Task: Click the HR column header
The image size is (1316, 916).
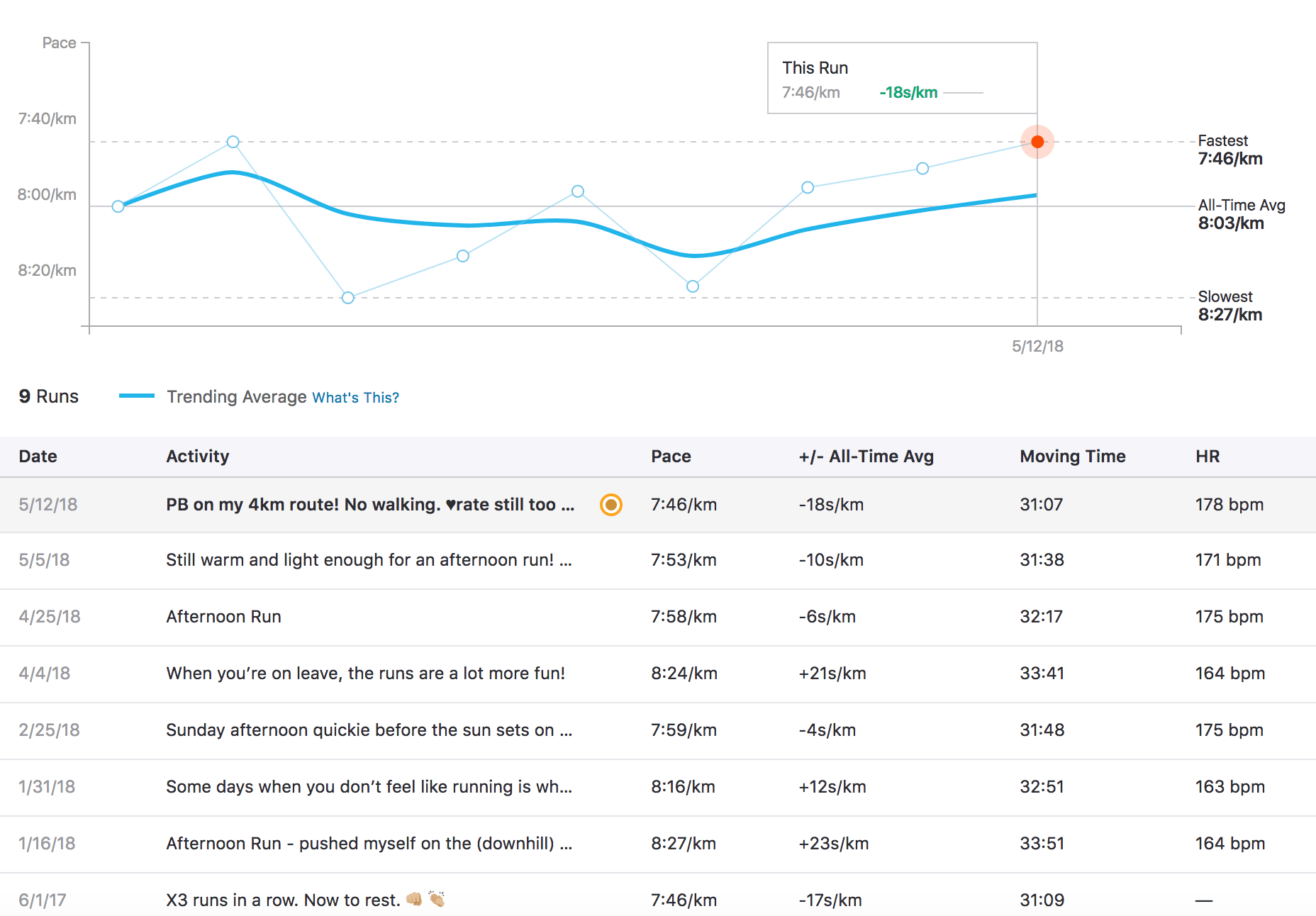Action: click(1207, 457)
